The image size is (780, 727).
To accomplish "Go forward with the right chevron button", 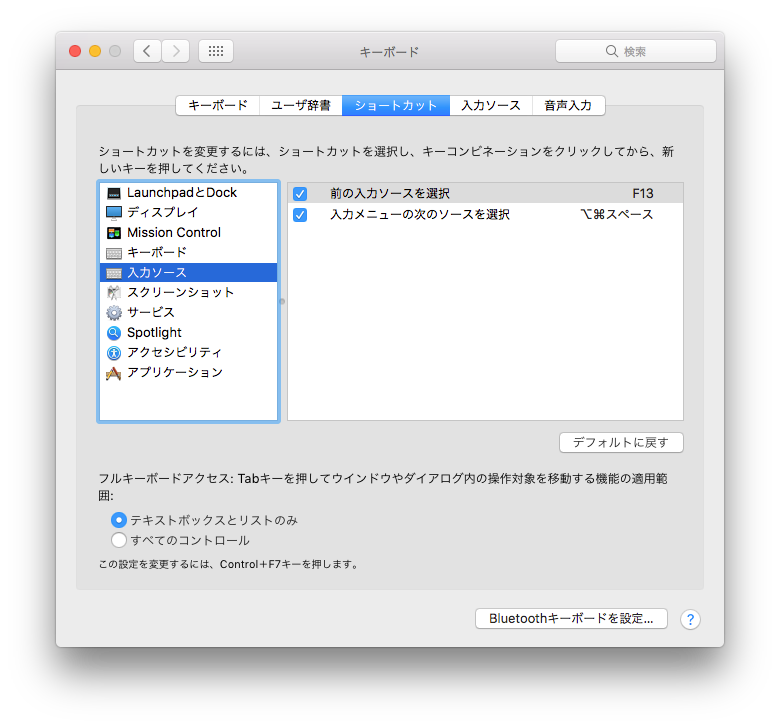I will [x=176, y=51].
